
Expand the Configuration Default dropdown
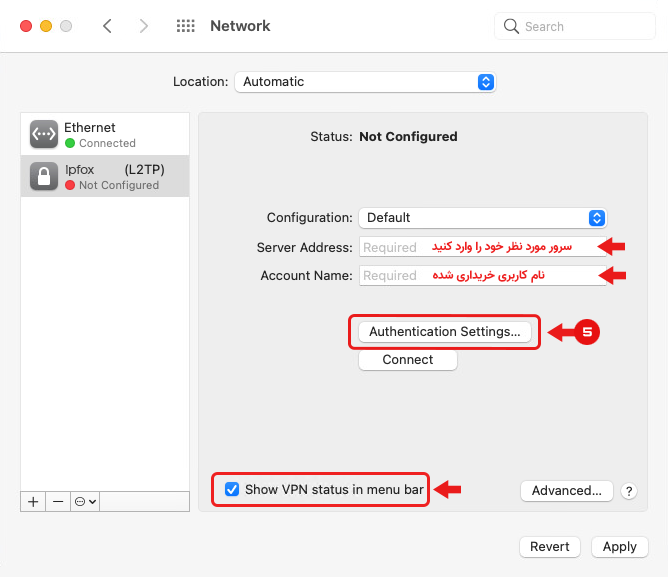click(483, 218)
